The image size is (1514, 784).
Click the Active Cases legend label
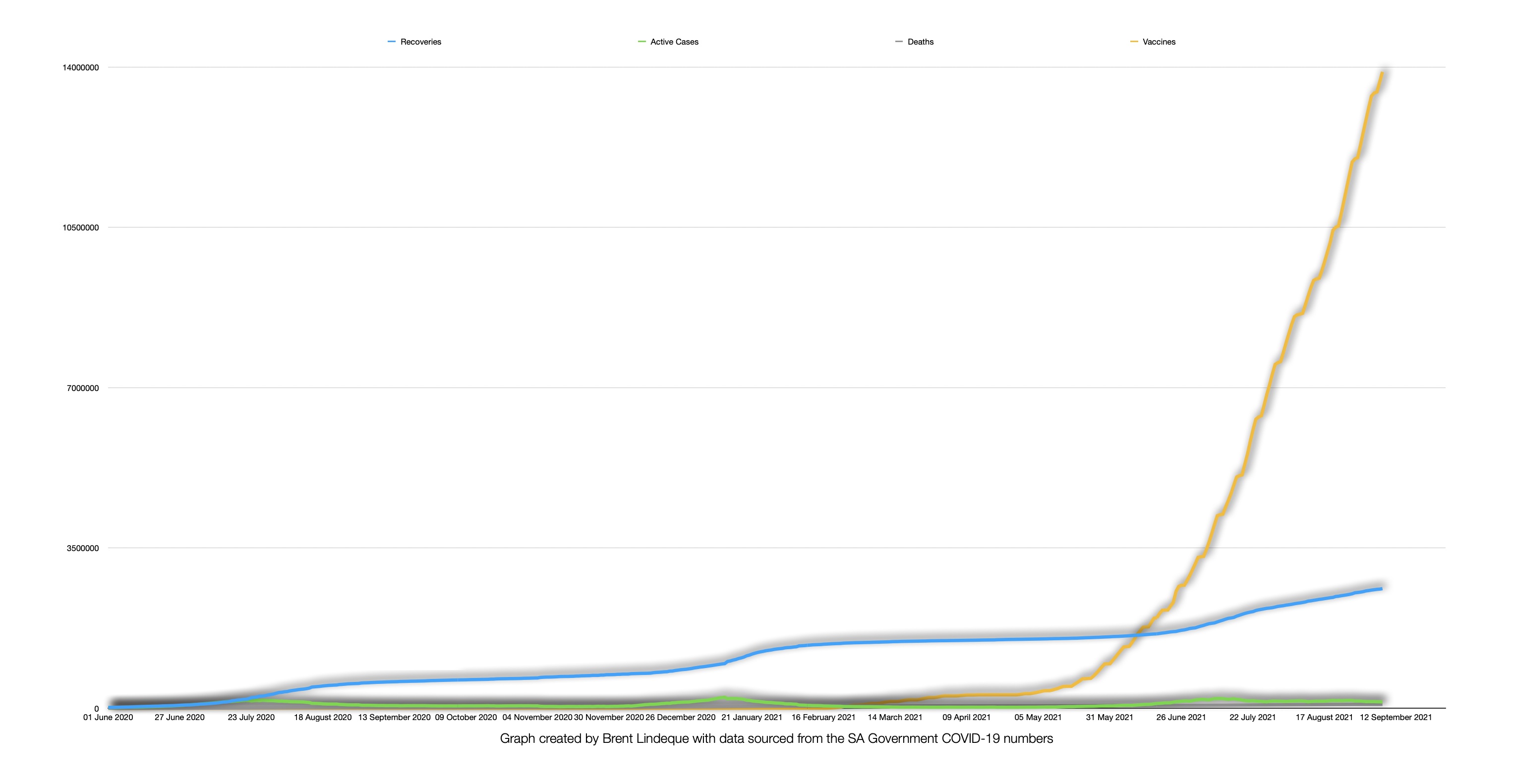click(674, 42)
